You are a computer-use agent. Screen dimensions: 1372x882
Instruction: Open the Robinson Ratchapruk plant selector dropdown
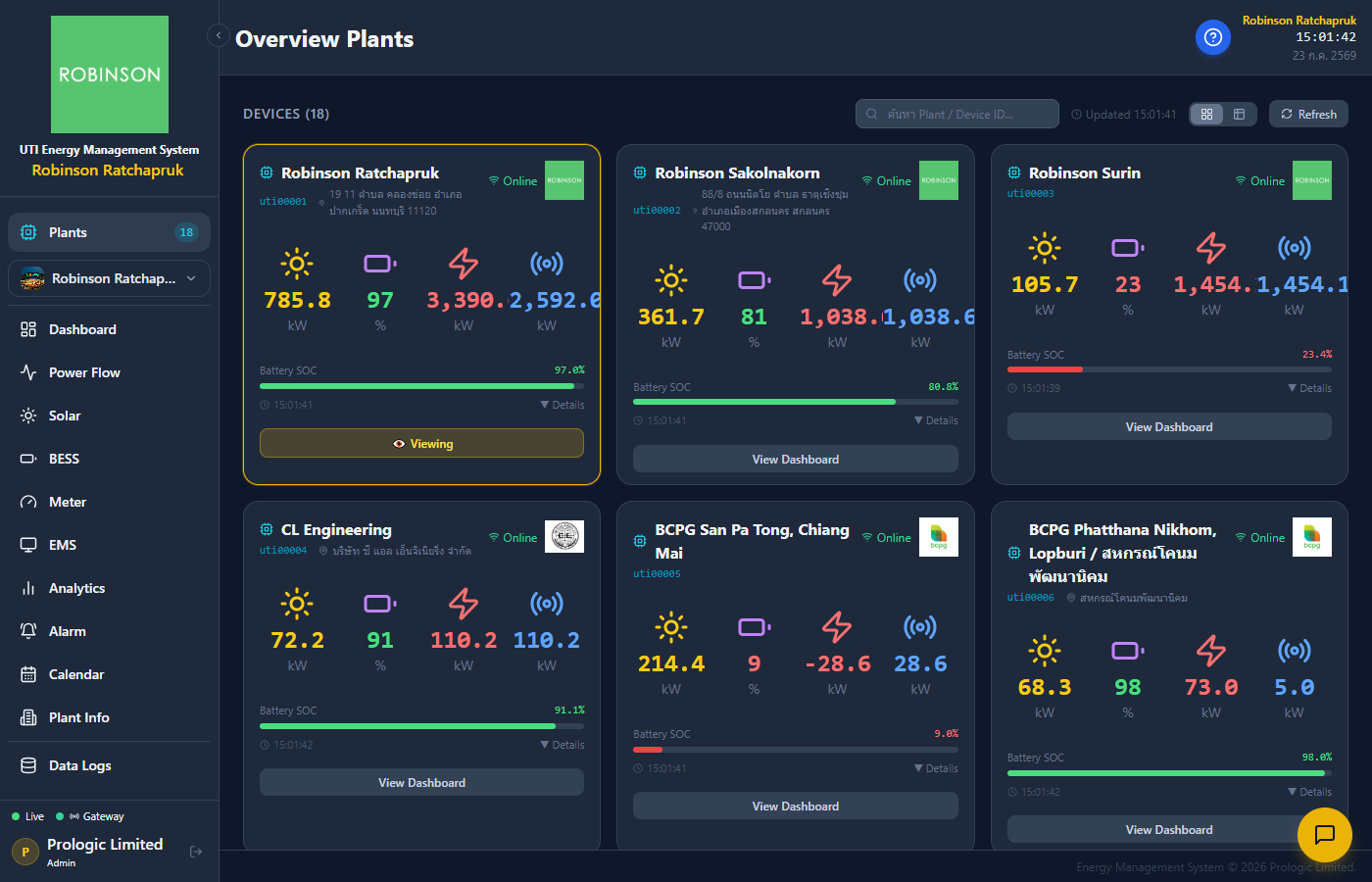point(110,278)
